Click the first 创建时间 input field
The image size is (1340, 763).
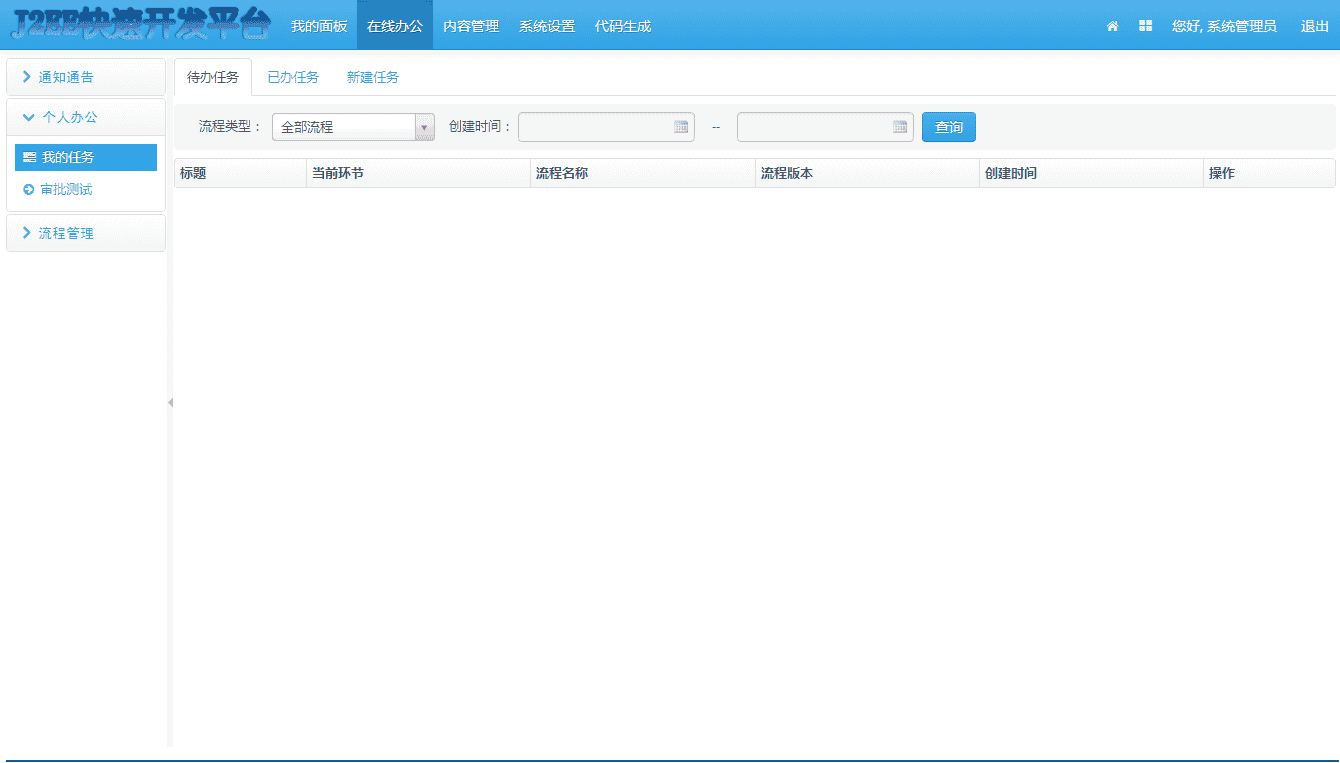point(600,127)
